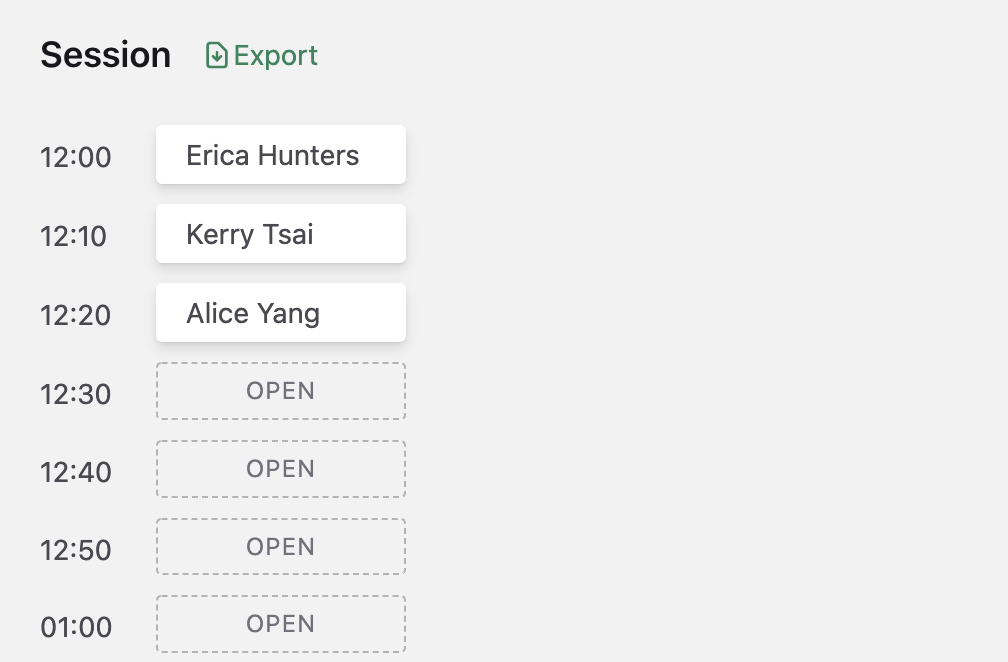Open Erica Hunters appointment card
This screenshot has width=1008, height=662.
click(x=281, y=155)
